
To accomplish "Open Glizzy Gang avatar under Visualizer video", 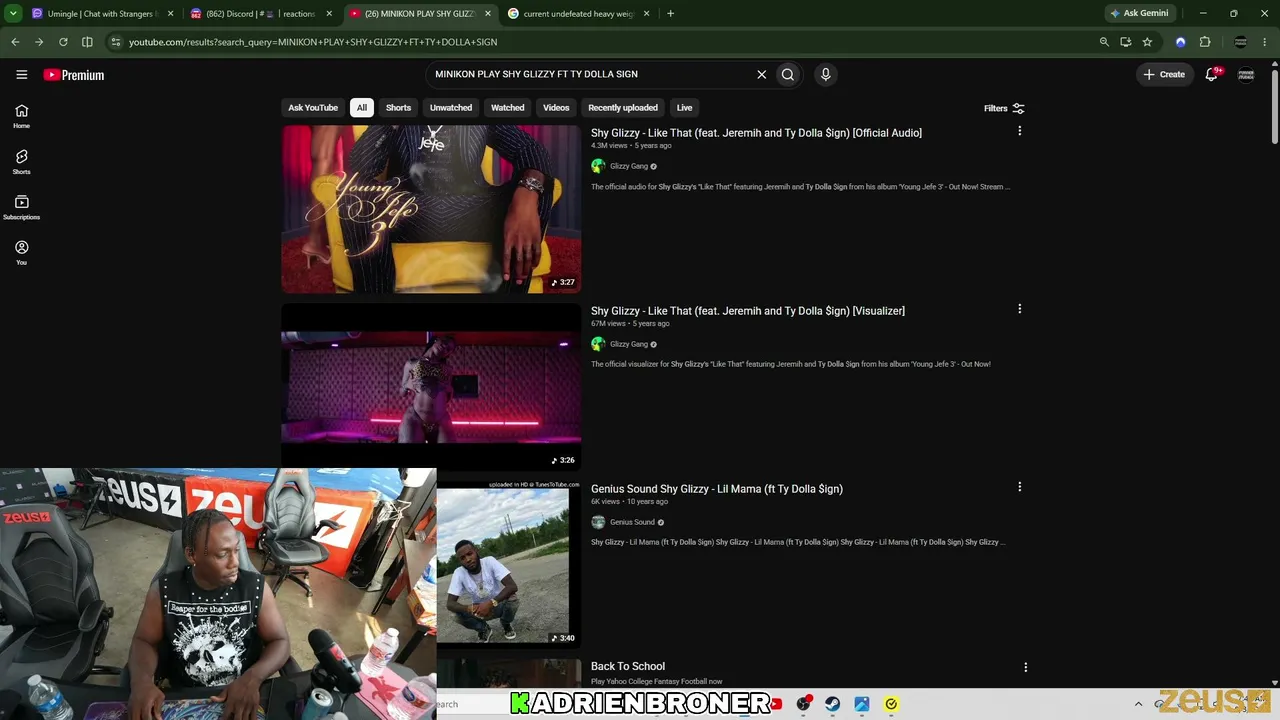I will click(598, 344).
